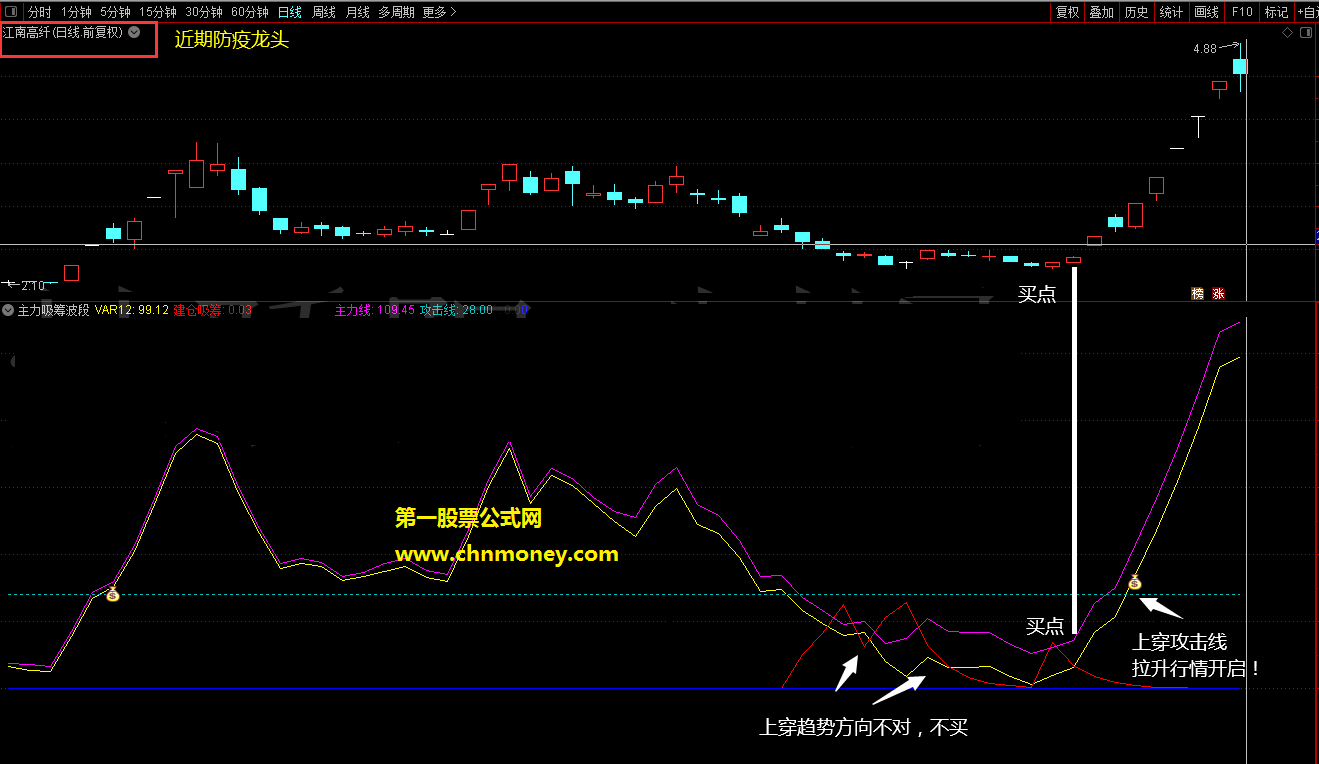Click the latest cyan candlestick at 4.88
1319x764 pixels.
click(x=1240, y=66)
